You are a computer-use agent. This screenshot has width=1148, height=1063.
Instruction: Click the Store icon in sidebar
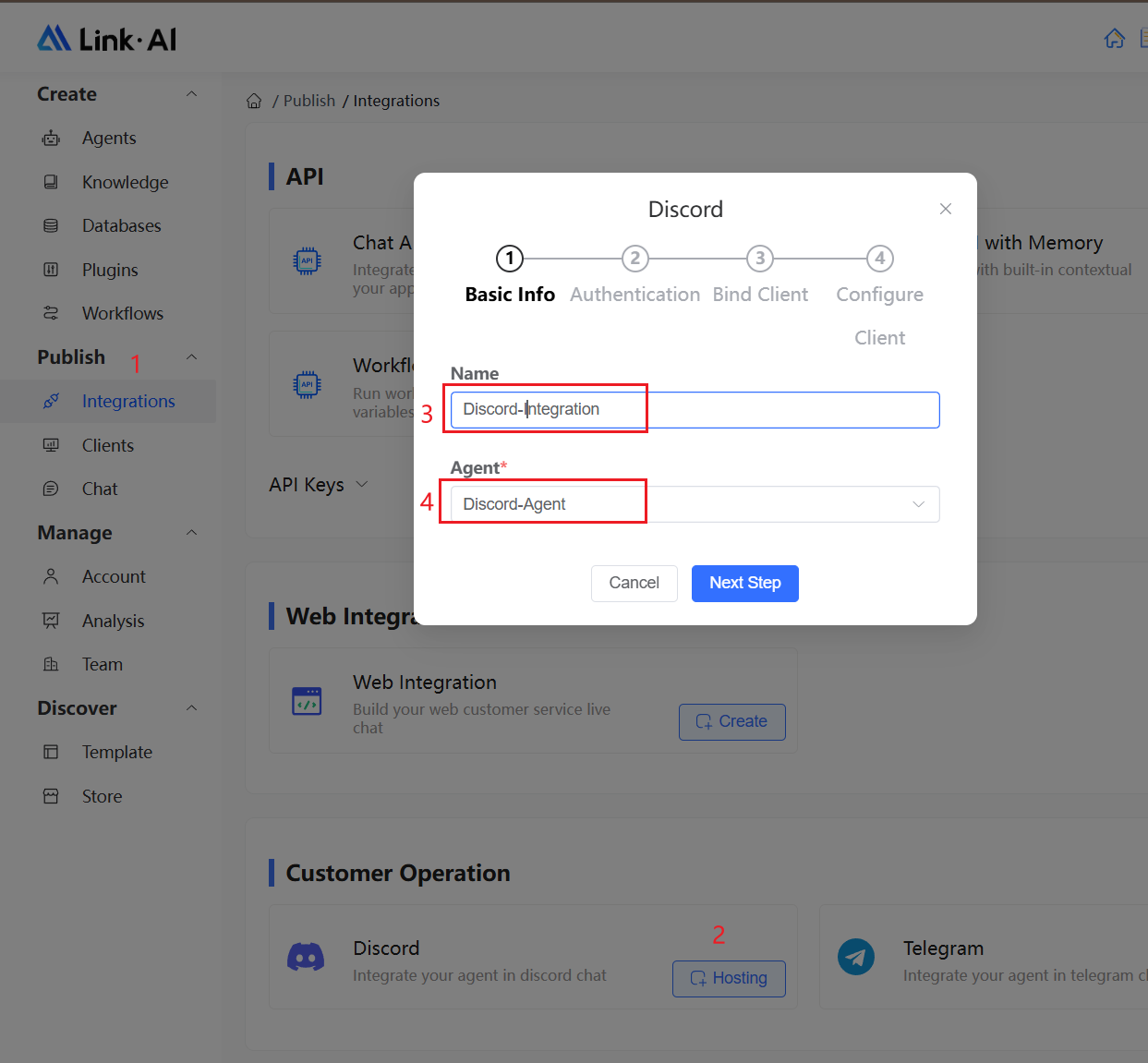pyautogui.click(x=51, y=796)
